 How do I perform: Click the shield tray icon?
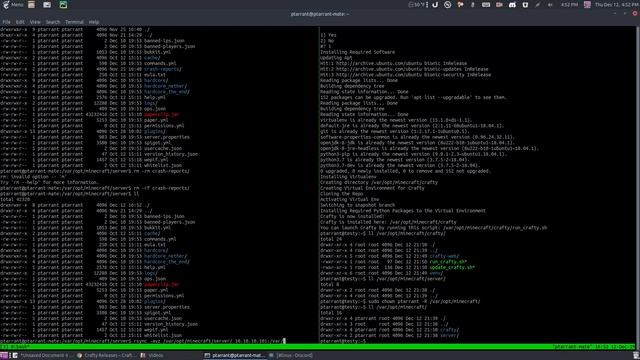[x=525, y=5]
